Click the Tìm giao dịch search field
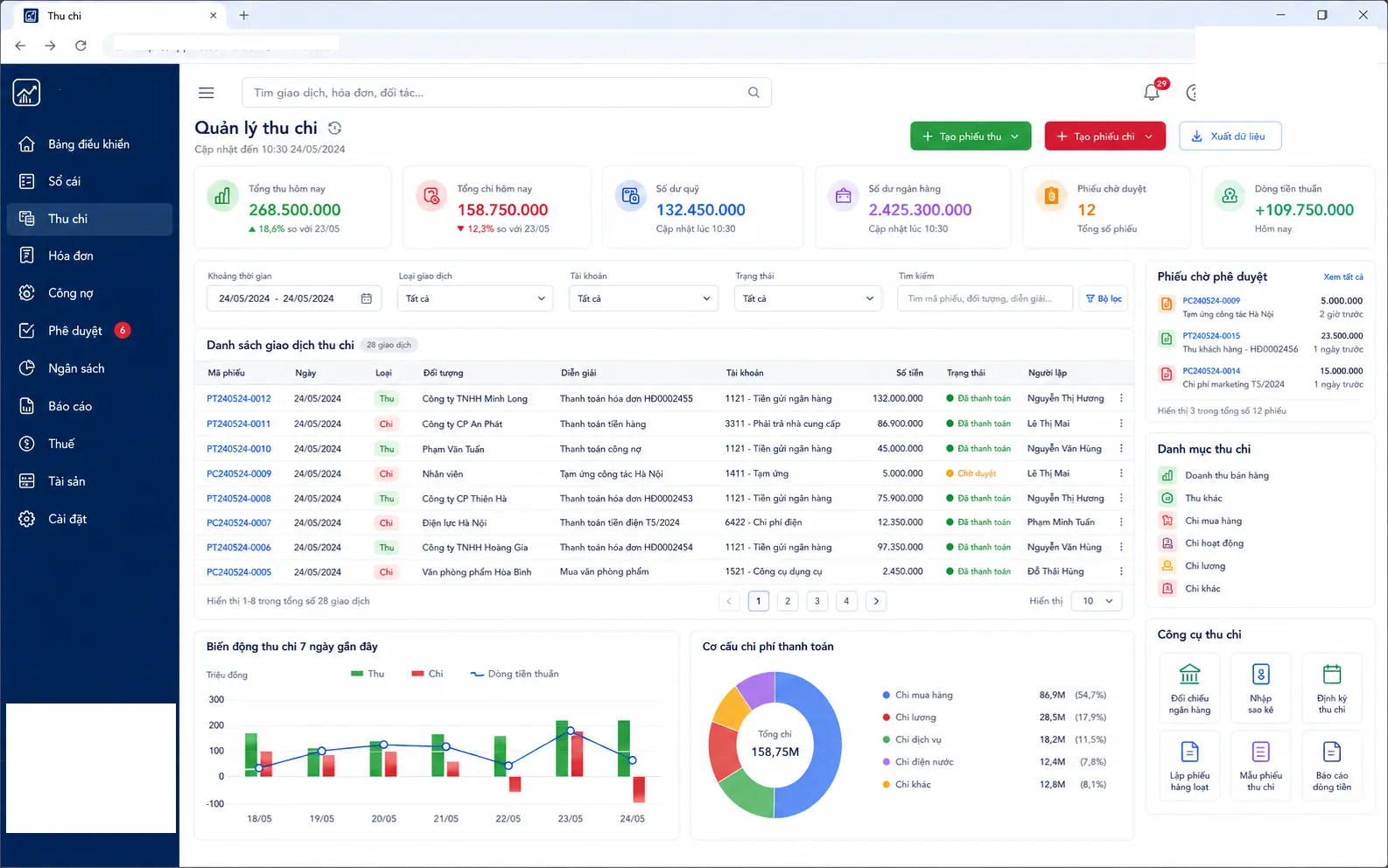Image resolution: width=1388 pixels, height=868 pixels. pos(506,93)
